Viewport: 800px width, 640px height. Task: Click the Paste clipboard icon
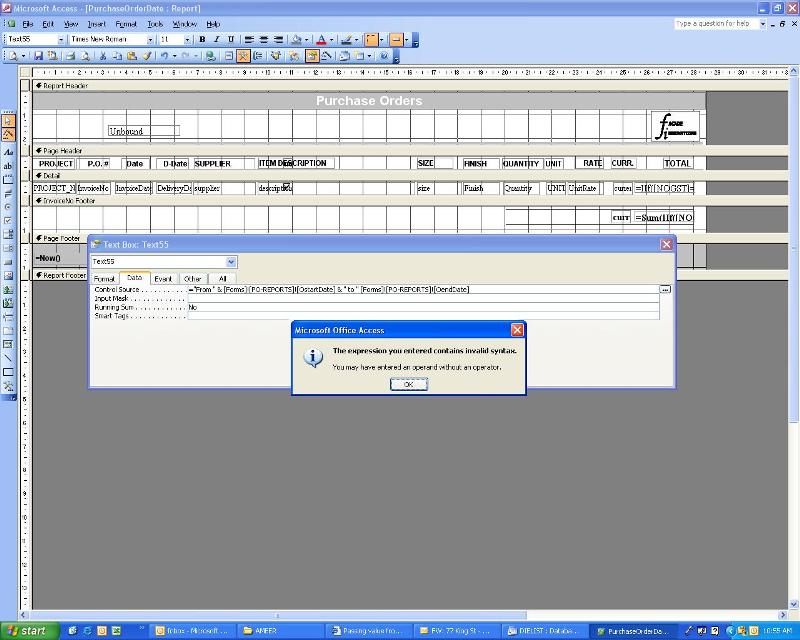pos(132,56)
